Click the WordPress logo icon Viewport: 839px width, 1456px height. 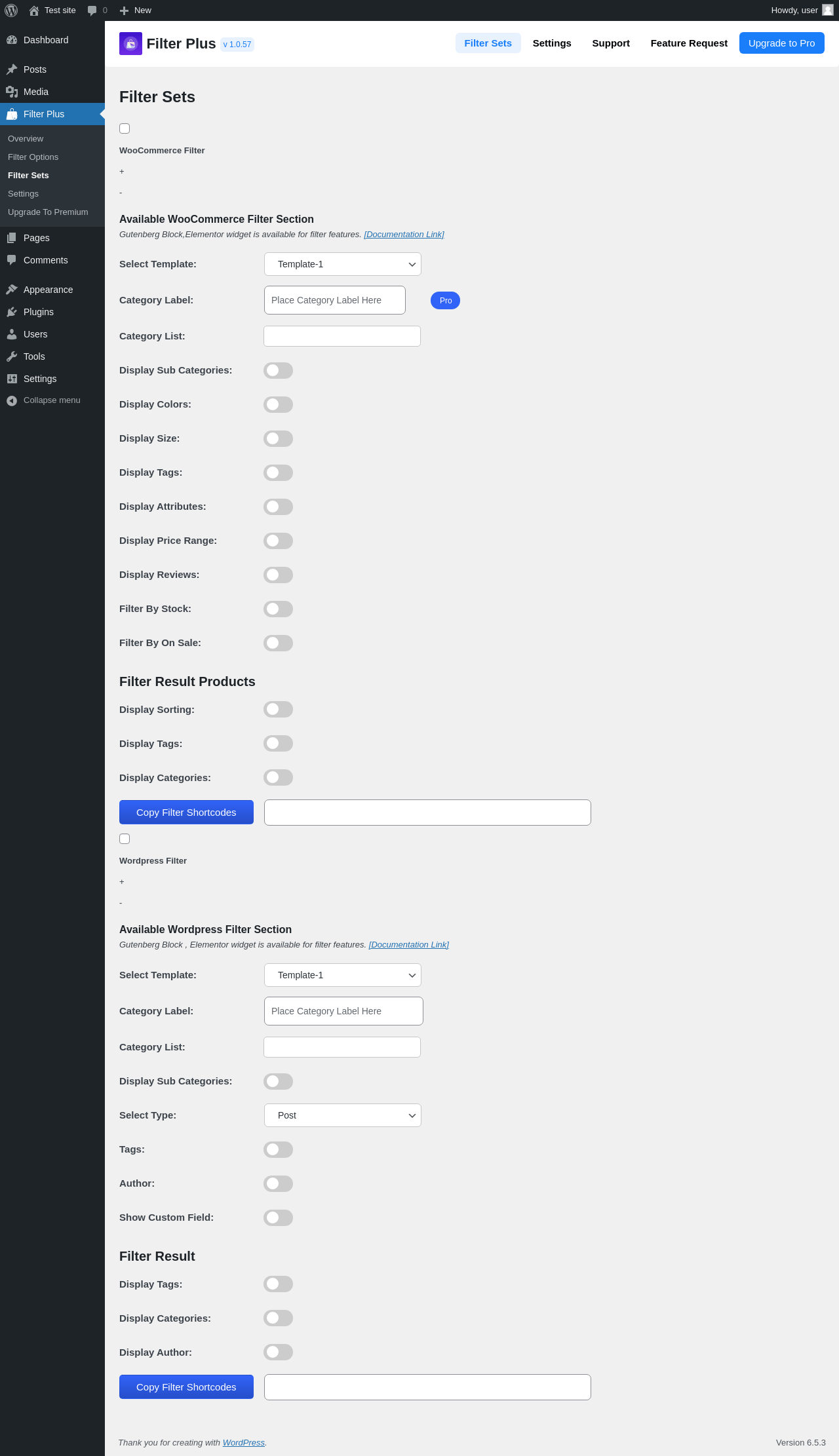click(11, 10)
